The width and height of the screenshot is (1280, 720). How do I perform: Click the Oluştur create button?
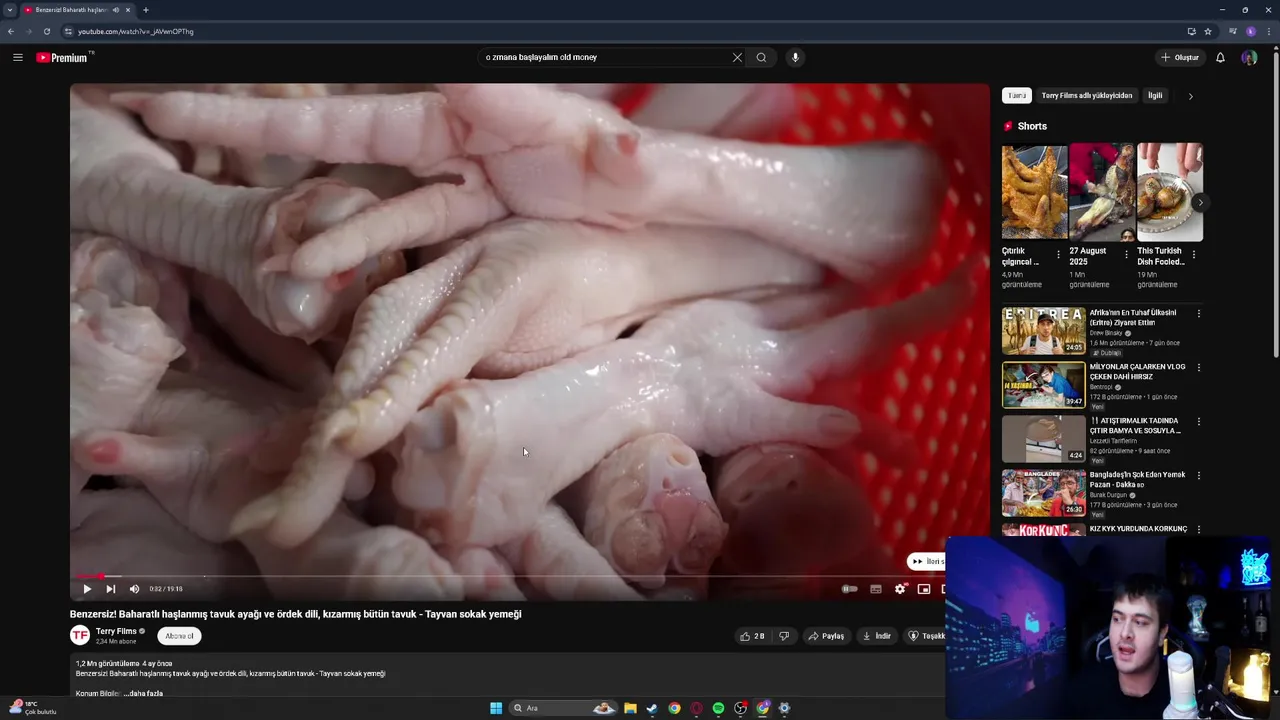1180,57
